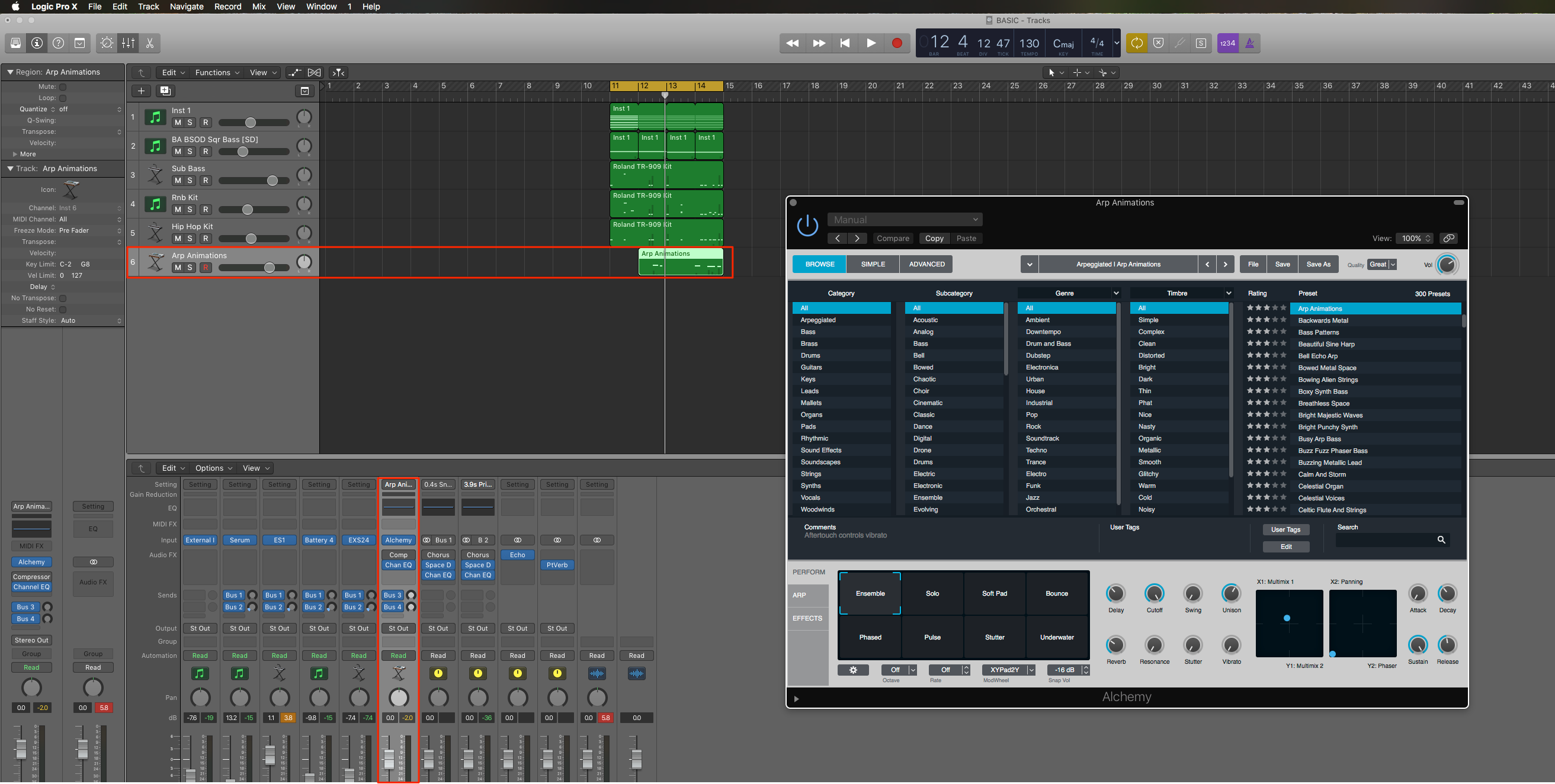Toggle Count-in 1234 button
The image size is (1555, 784).
pyautogui.click(x=1228, y=43)
